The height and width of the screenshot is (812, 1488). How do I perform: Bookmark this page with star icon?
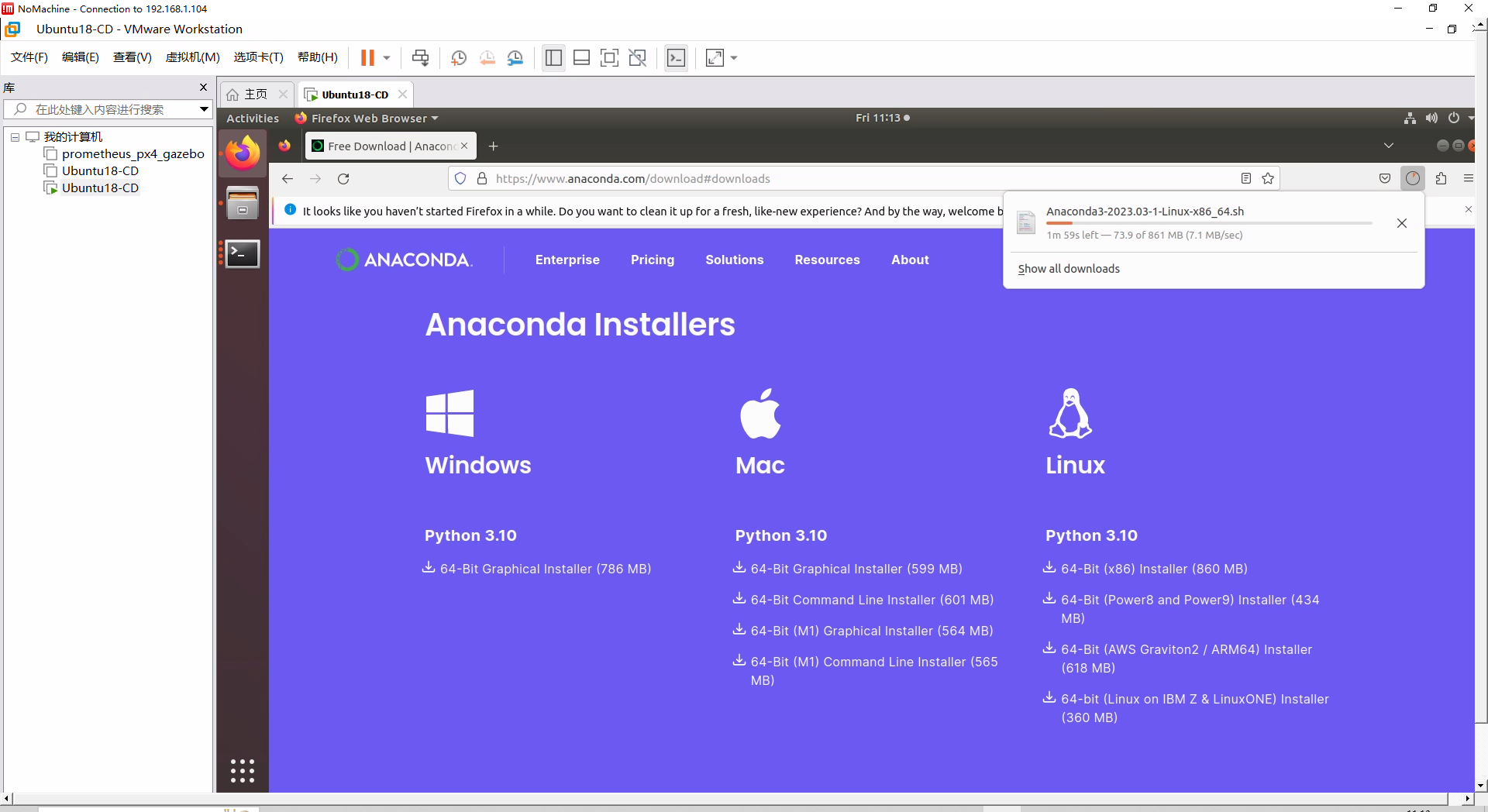point(1268,178)
